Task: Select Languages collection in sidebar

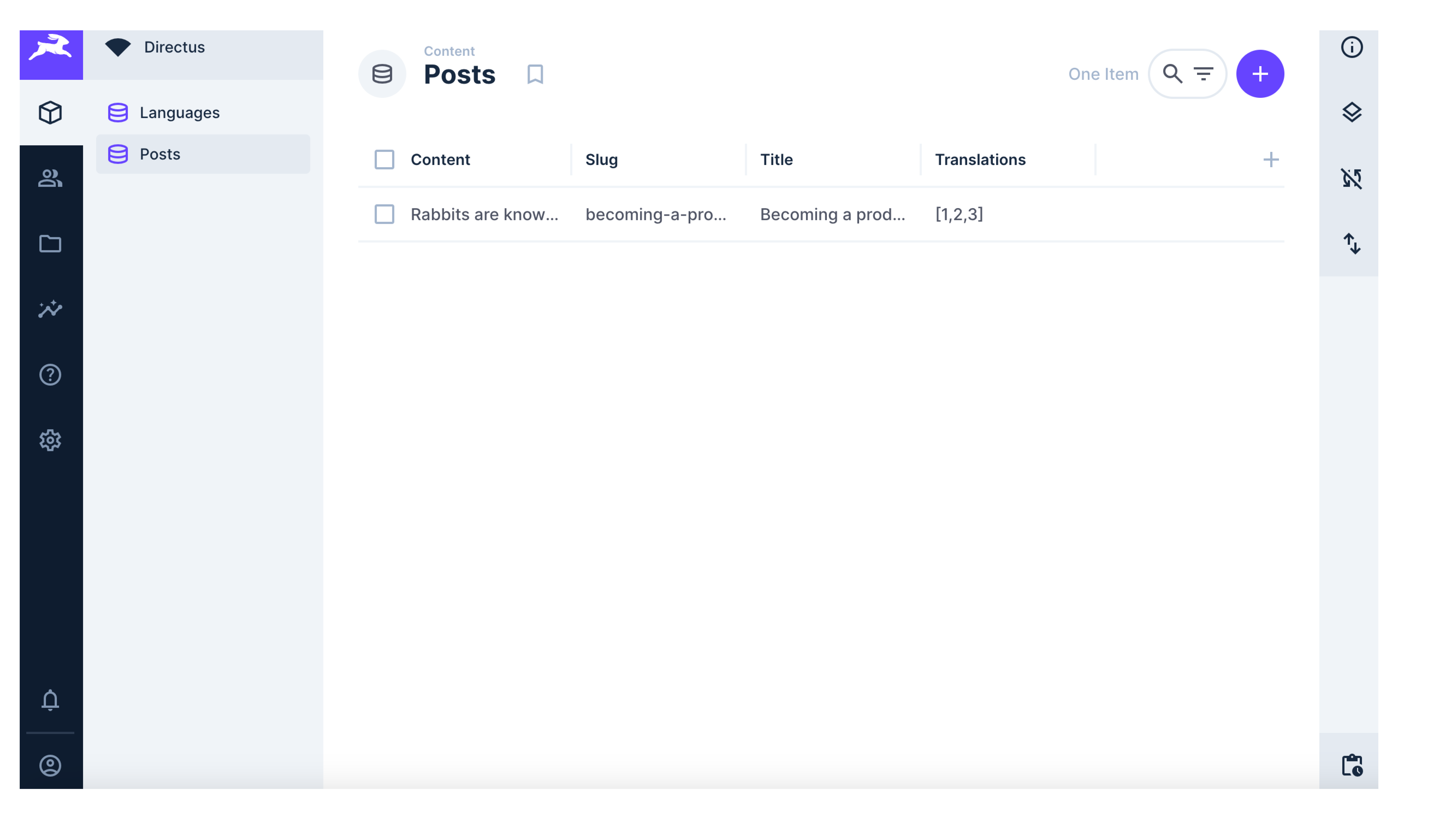Action: point(179,112)
